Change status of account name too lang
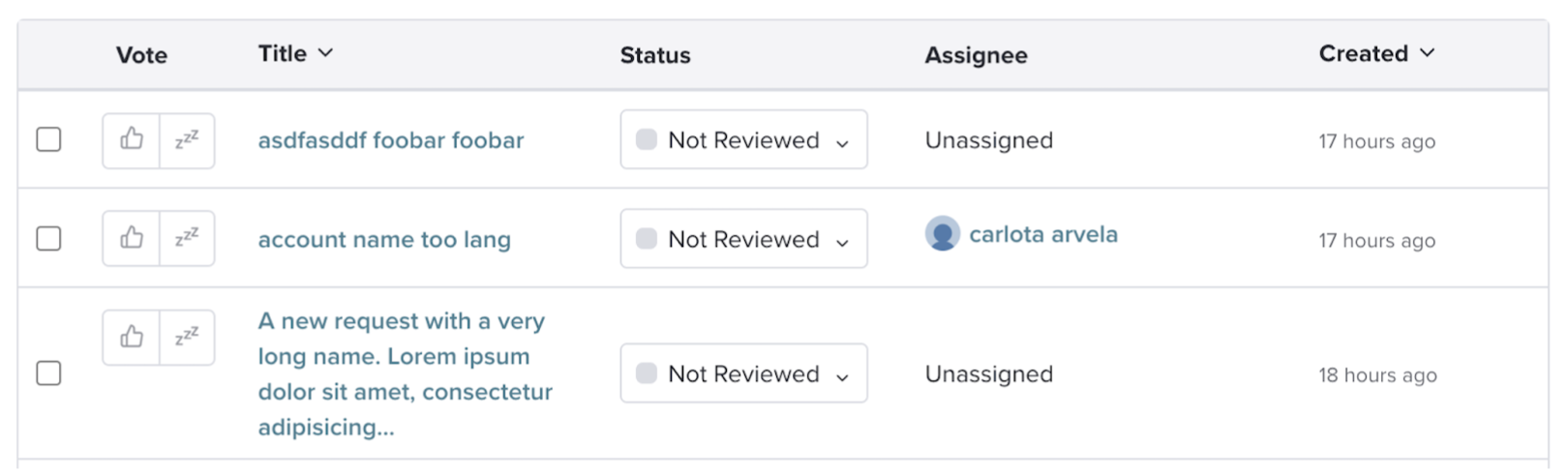The width and height of the screenshot is (1568, 476). click(743, 238)
